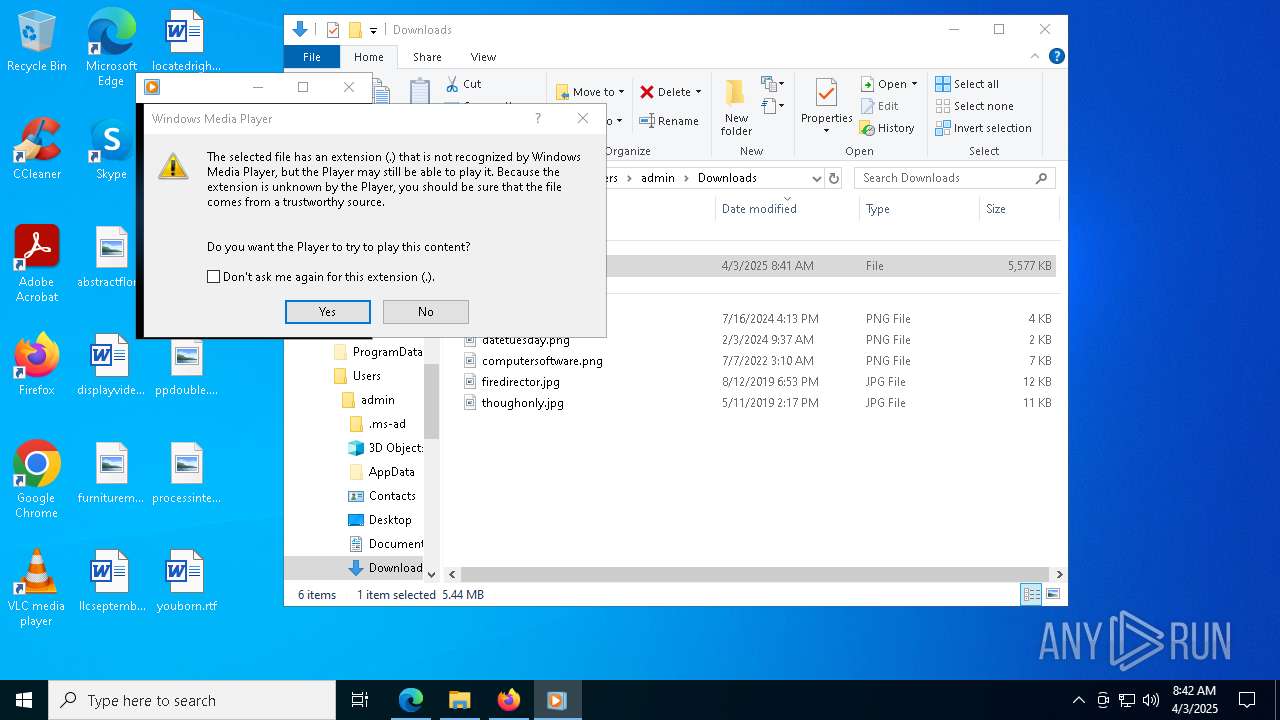Open AppData in navigation pane

(x=391, y=472)
